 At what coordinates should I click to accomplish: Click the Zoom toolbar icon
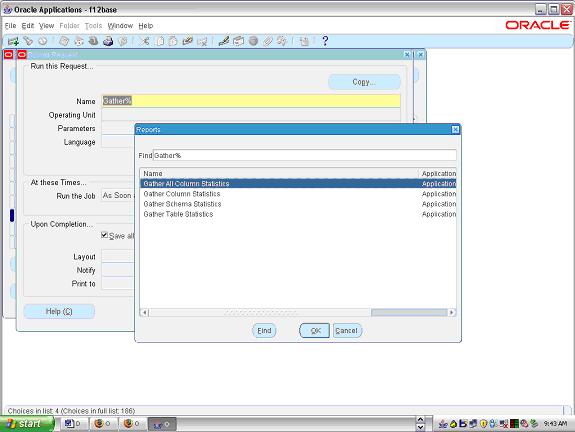click(238, 41)
